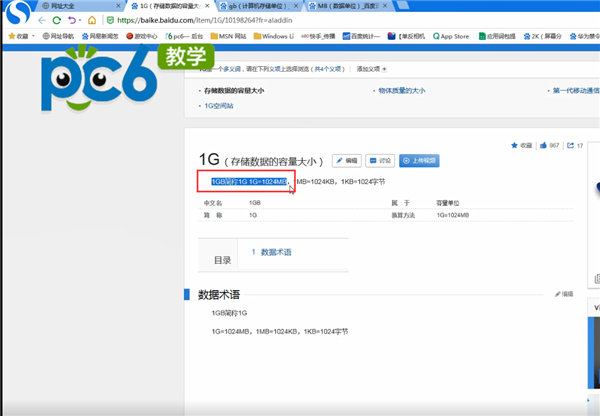
Task: Expand the 收藏 bookmarks dropdown arrow
Action: pyautogui.click(x=33, y=36)
